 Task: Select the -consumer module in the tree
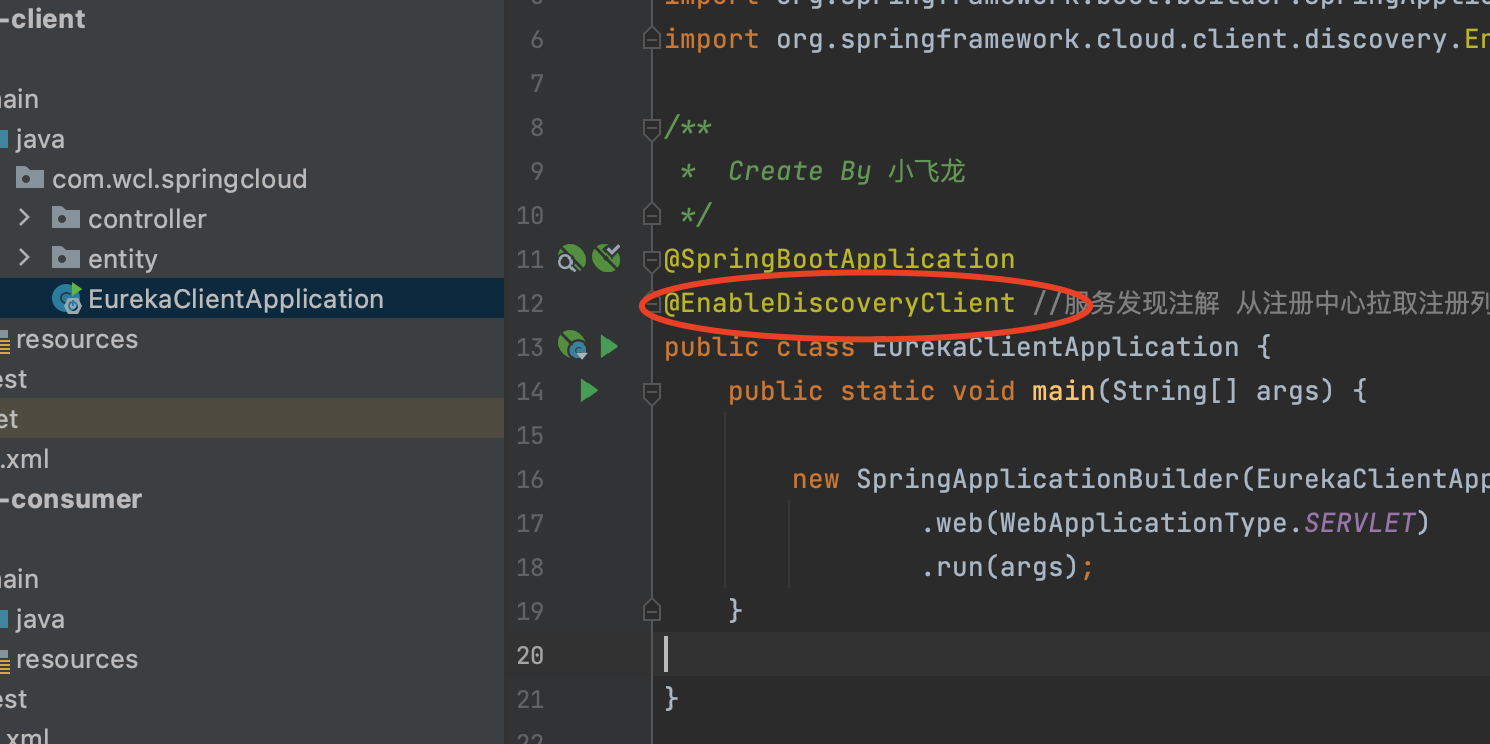click(71, 499)
